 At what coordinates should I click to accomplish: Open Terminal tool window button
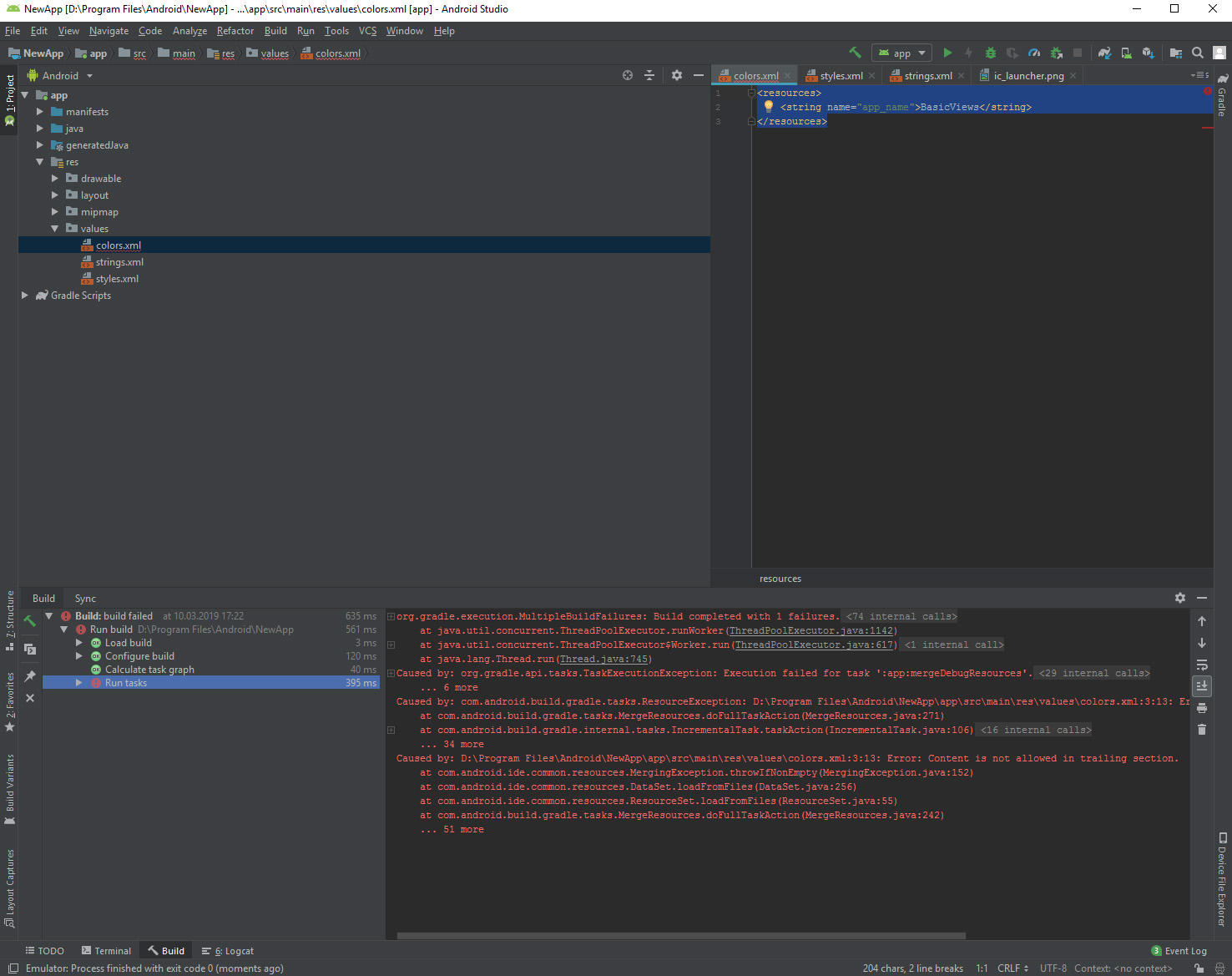tap(106, 951)
